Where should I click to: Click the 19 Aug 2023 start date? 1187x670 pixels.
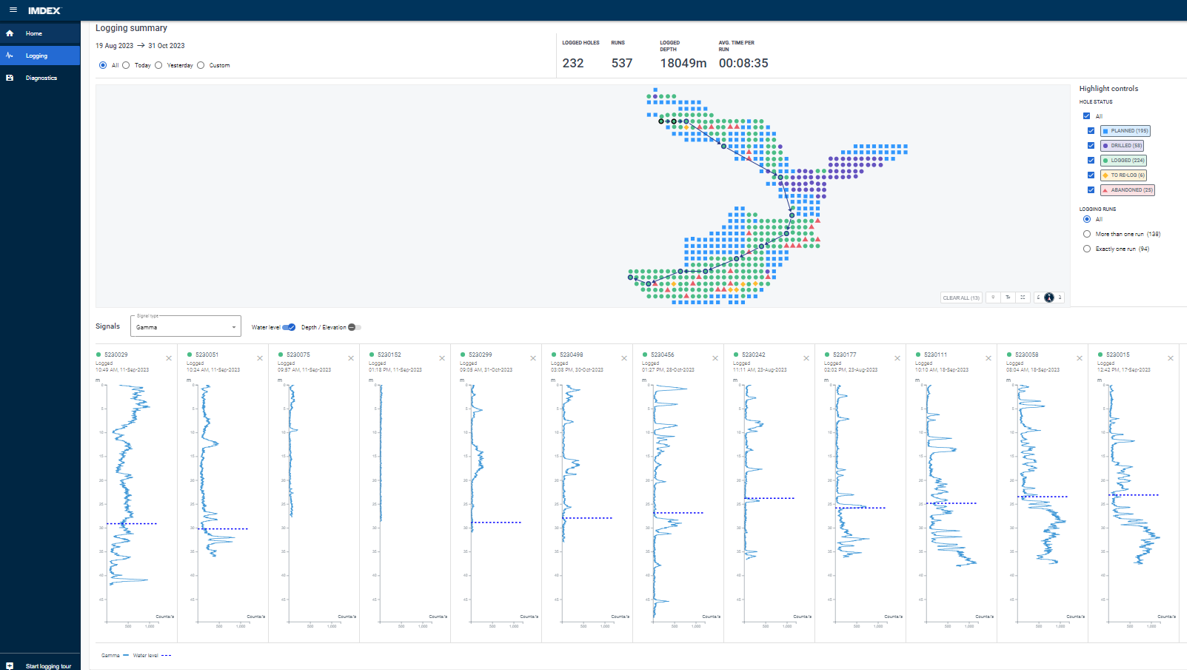114,45
